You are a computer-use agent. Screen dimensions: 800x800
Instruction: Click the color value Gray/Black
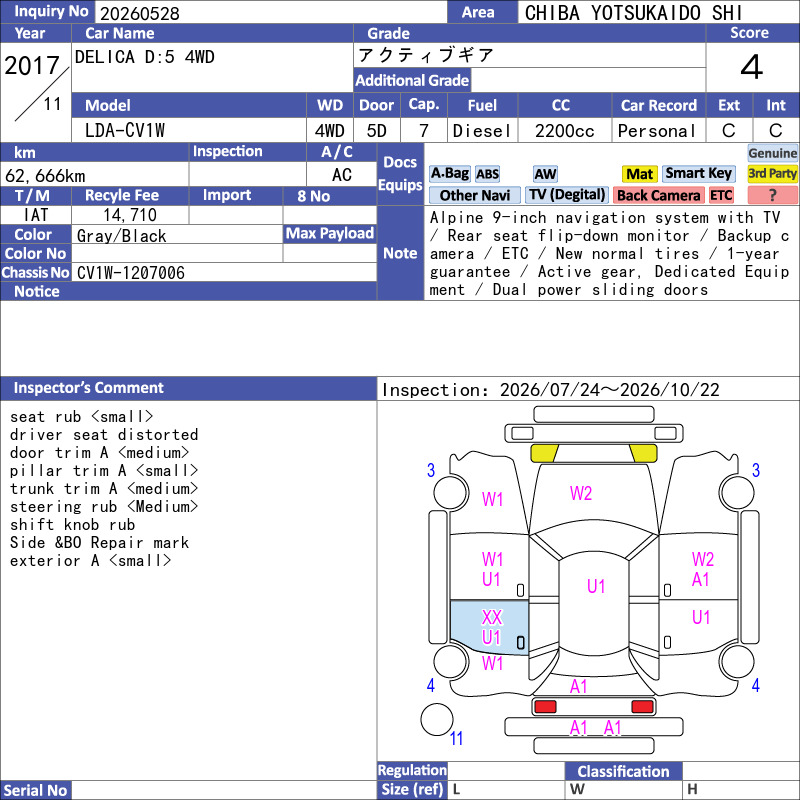(121, 236)
